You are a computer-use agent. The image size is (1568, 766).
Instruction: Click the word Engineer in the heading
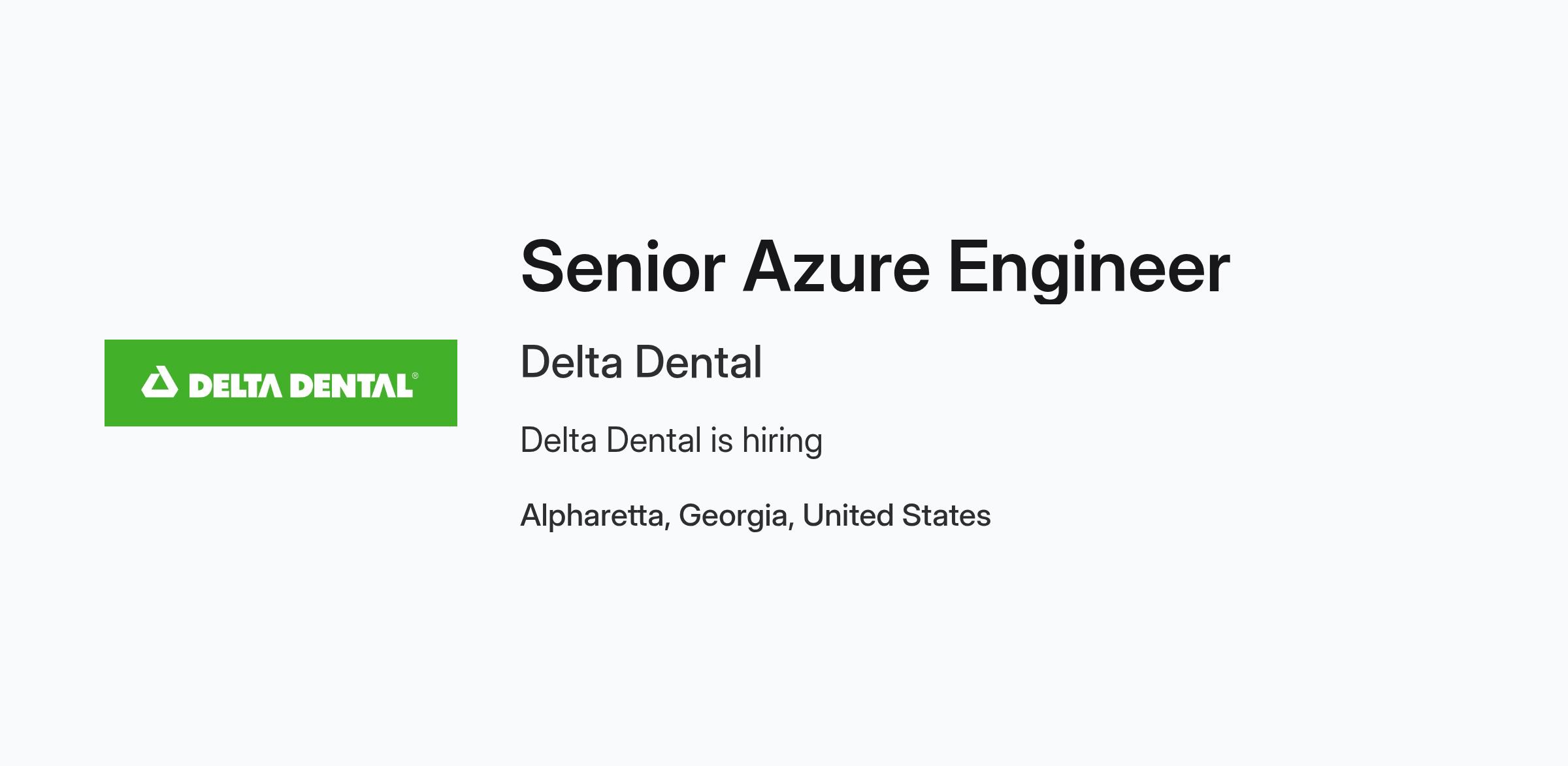[x=1089, y=268]
